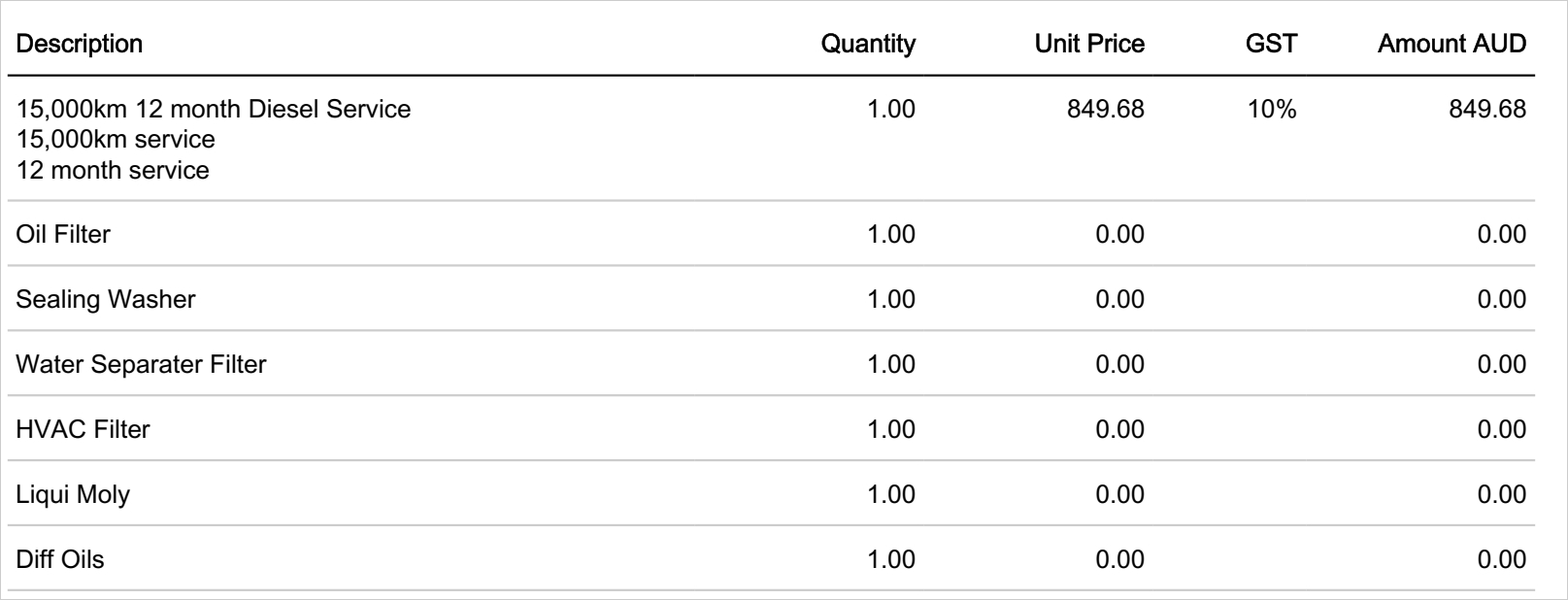The image size is (1568, 600).
Task: Click the amount for HVAC Filter
Action: (1501, 429)
